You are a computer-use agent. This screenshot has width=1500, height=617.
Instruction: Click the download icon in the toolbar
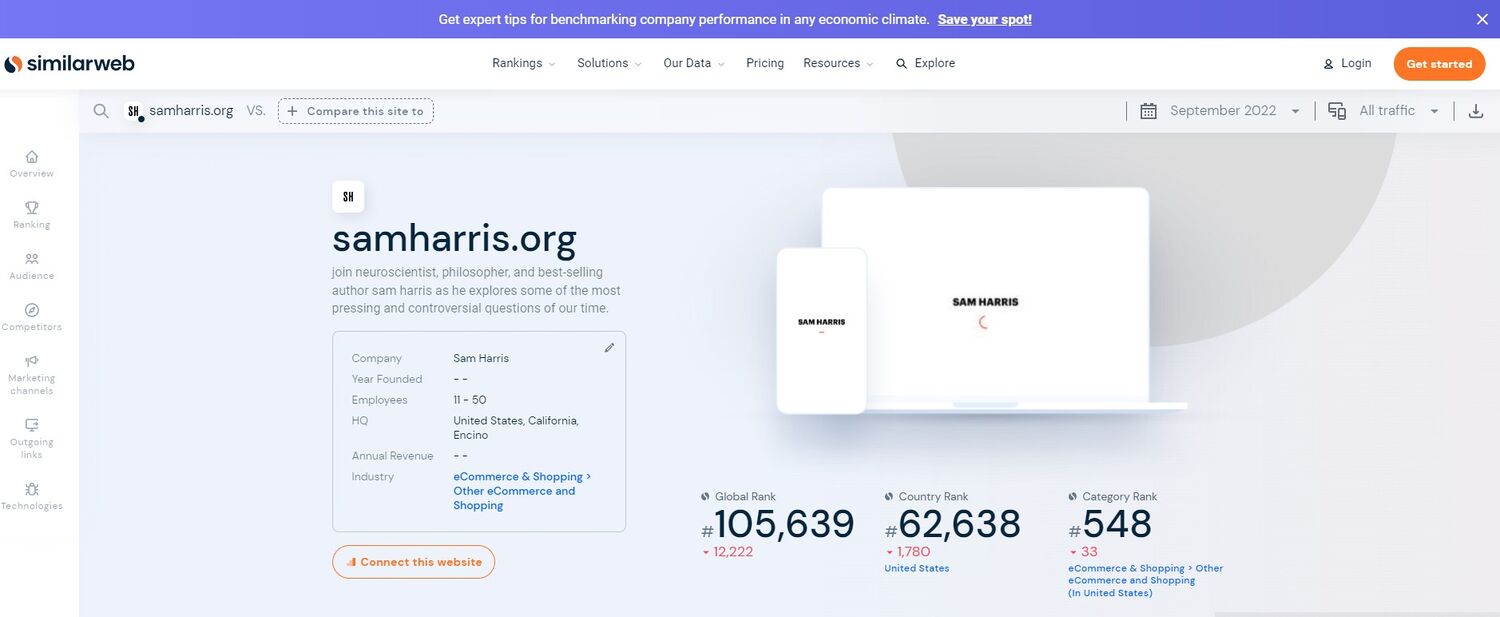[x=1475, y=111]
